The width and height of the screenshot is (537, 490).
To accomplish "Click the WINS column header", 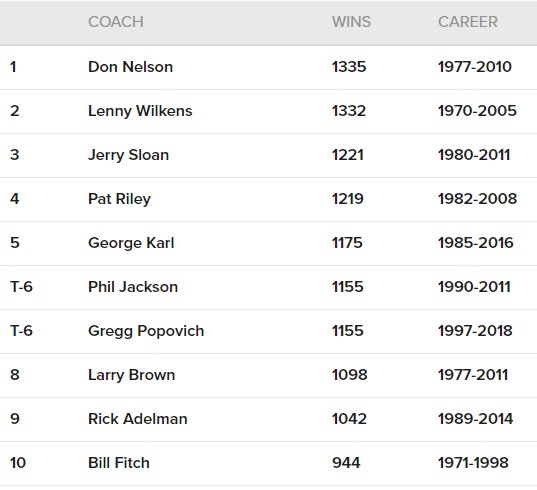I will tap(351, 22).
